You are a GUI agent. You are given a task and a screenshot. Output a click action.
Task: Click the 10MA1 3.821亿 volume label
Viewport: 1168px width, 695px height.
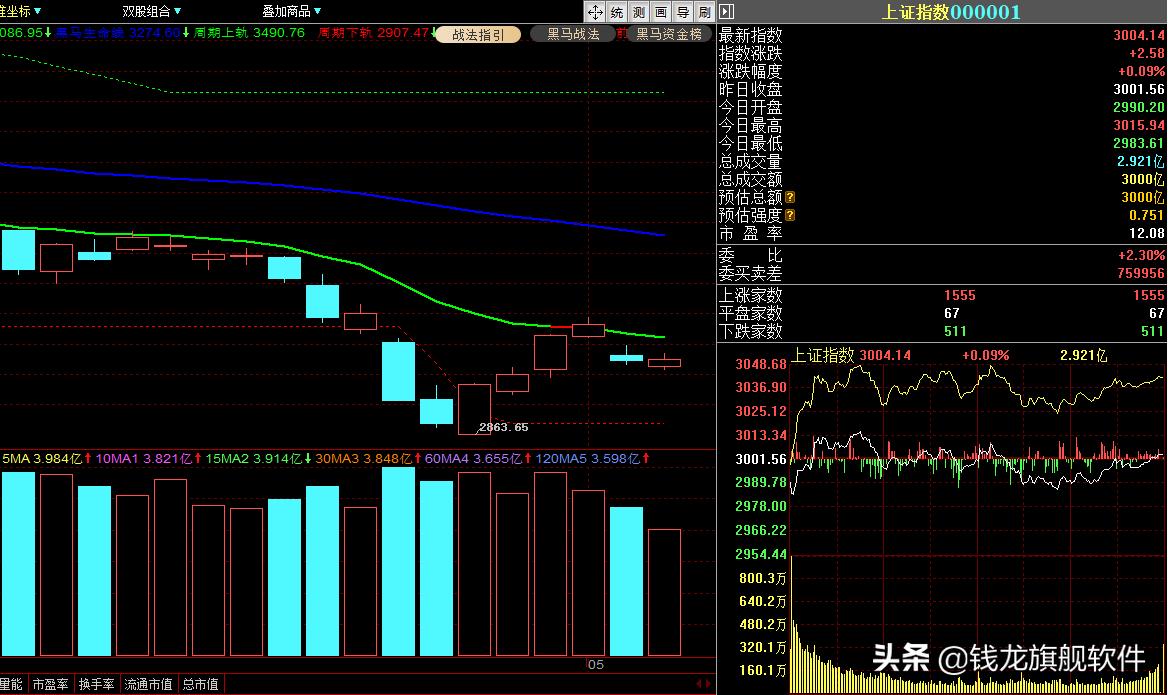pyautogui.click(x=144, y=459)
